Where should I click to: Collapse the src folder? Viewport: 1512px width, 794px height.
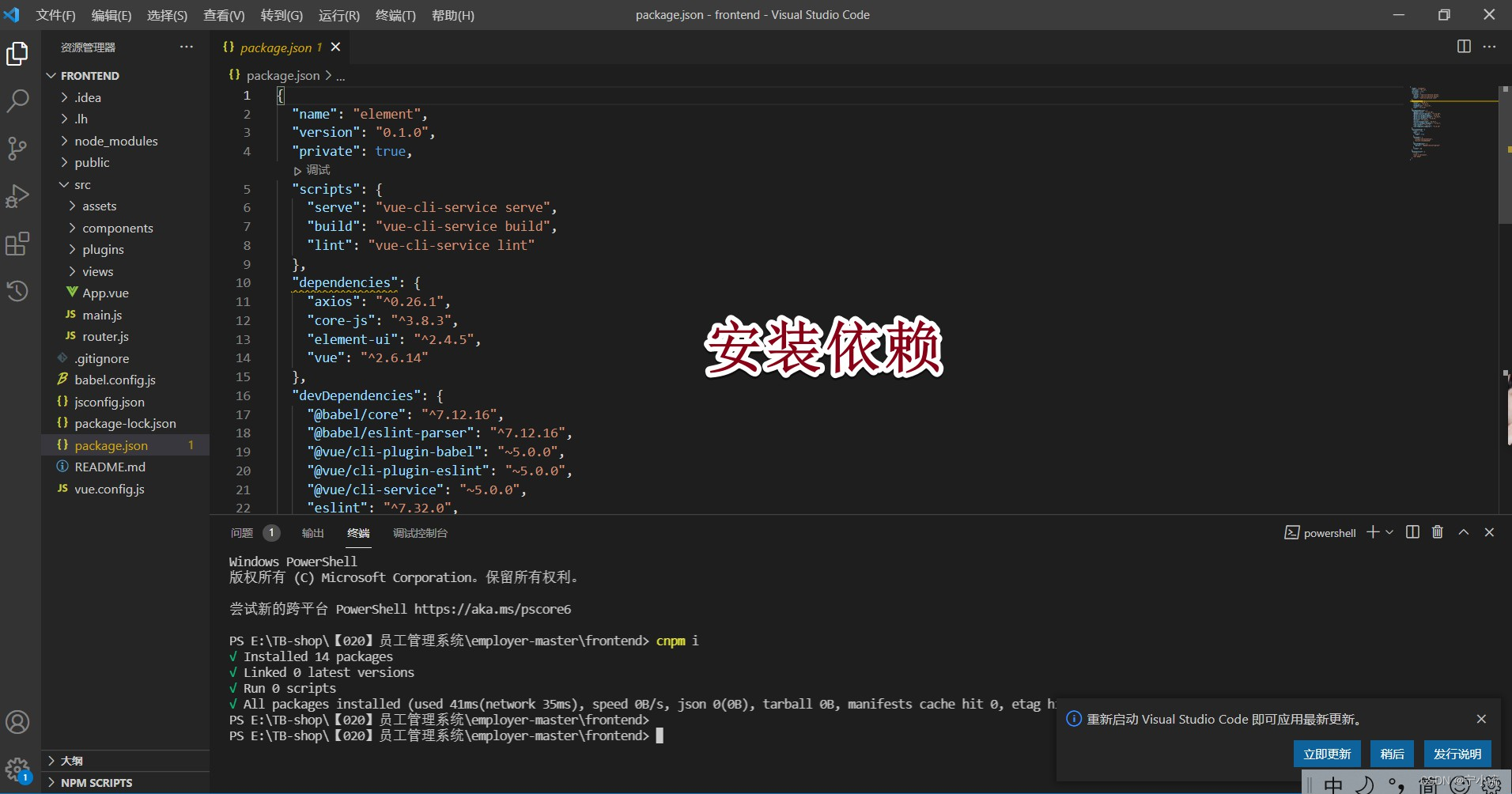[125, 184]
